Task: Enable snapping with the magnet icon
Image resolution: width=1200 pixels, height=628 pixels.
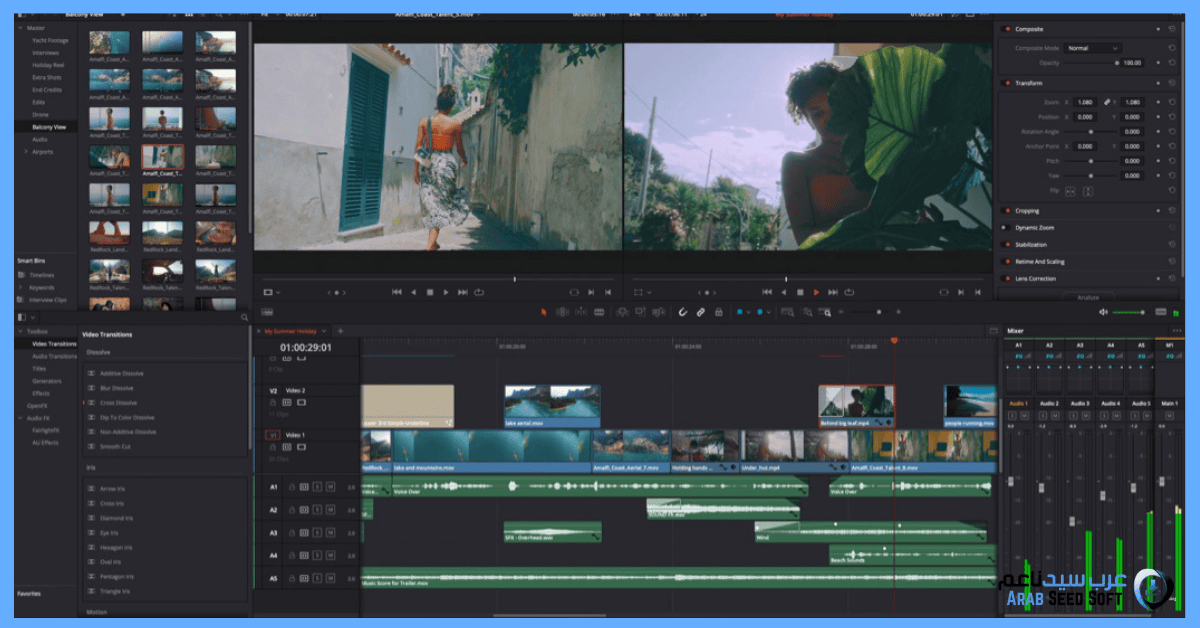Action: point(683,312)
